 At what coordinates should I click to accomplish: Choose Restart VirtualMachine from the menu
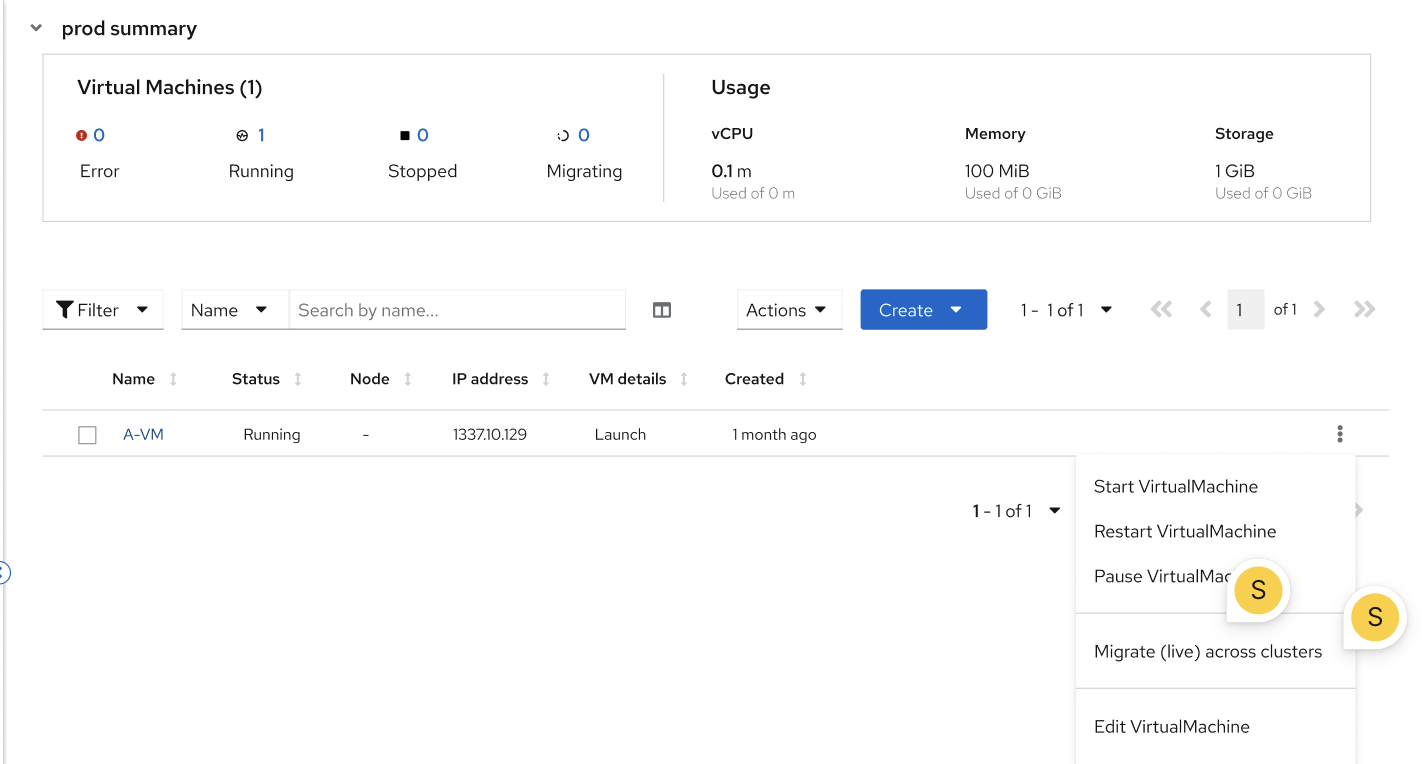(x=1185, y=531)
